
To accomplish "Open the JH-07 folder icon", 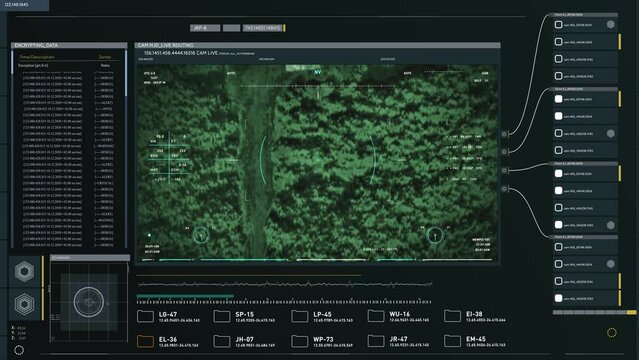I will [x=222, y=341].
